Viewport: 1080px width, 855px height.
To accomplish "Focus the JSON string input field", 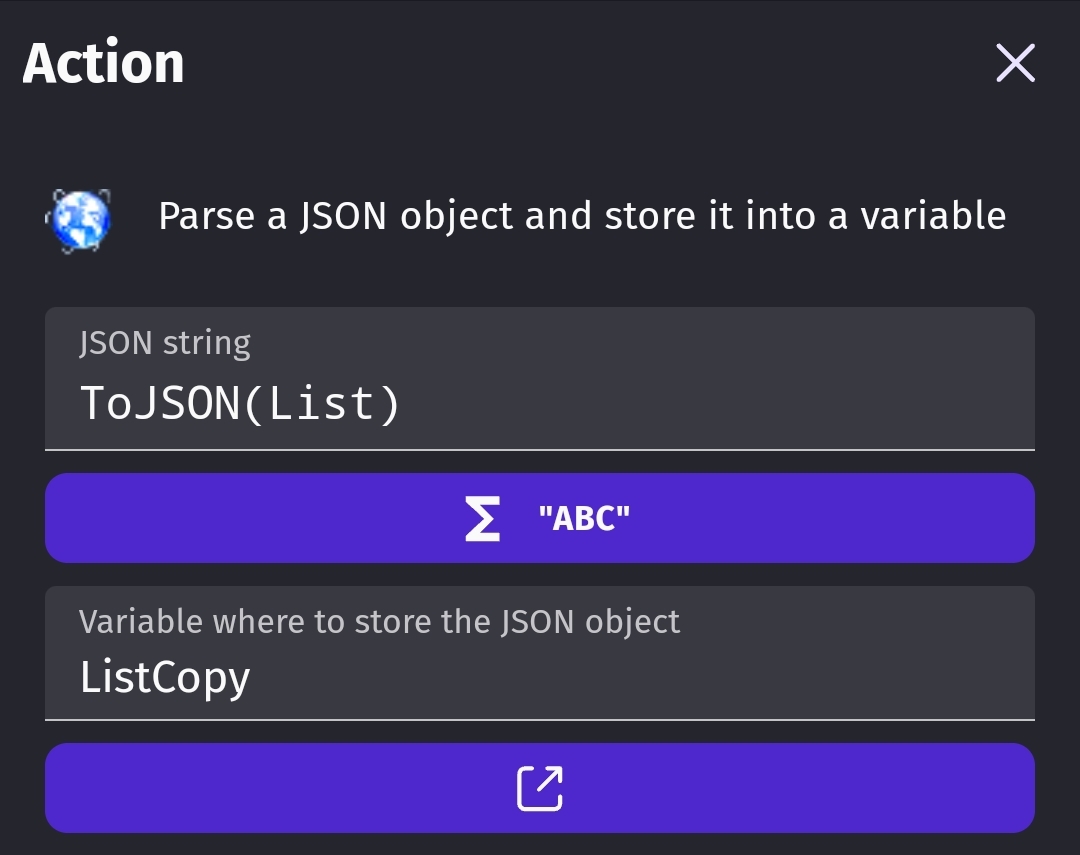I will pos(540,379).
